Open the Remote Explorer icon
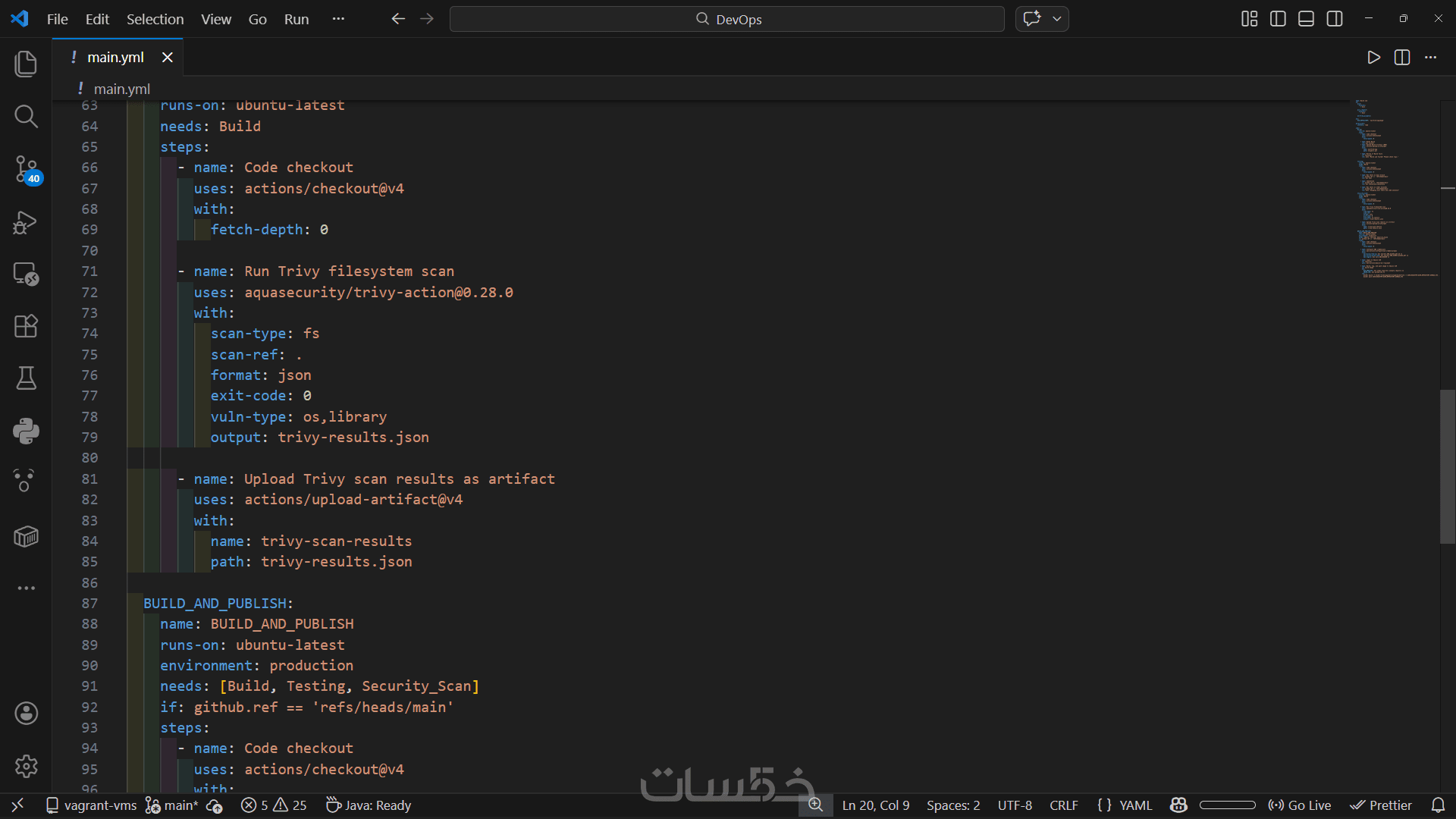Screen dimensions: 1456x819 pyautogui.click(x=26, y=274)
